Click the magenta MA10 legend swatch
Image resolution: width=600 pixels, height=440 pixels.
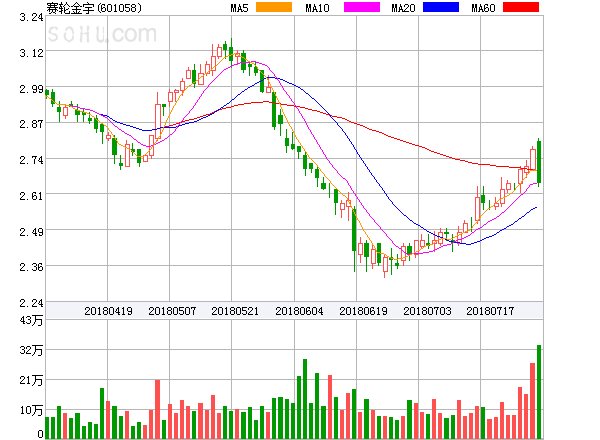(x=362, y=7)
